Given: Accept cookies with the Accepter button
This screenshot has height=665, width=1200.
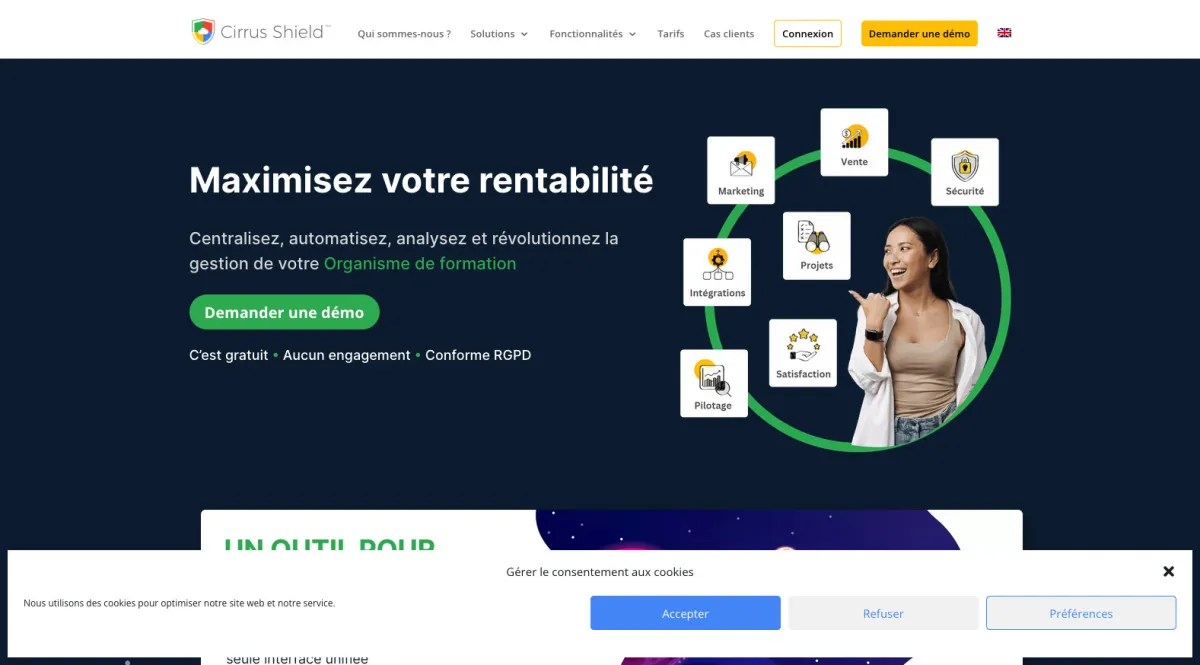Looking at the screenshot, I should pos(685,613).
